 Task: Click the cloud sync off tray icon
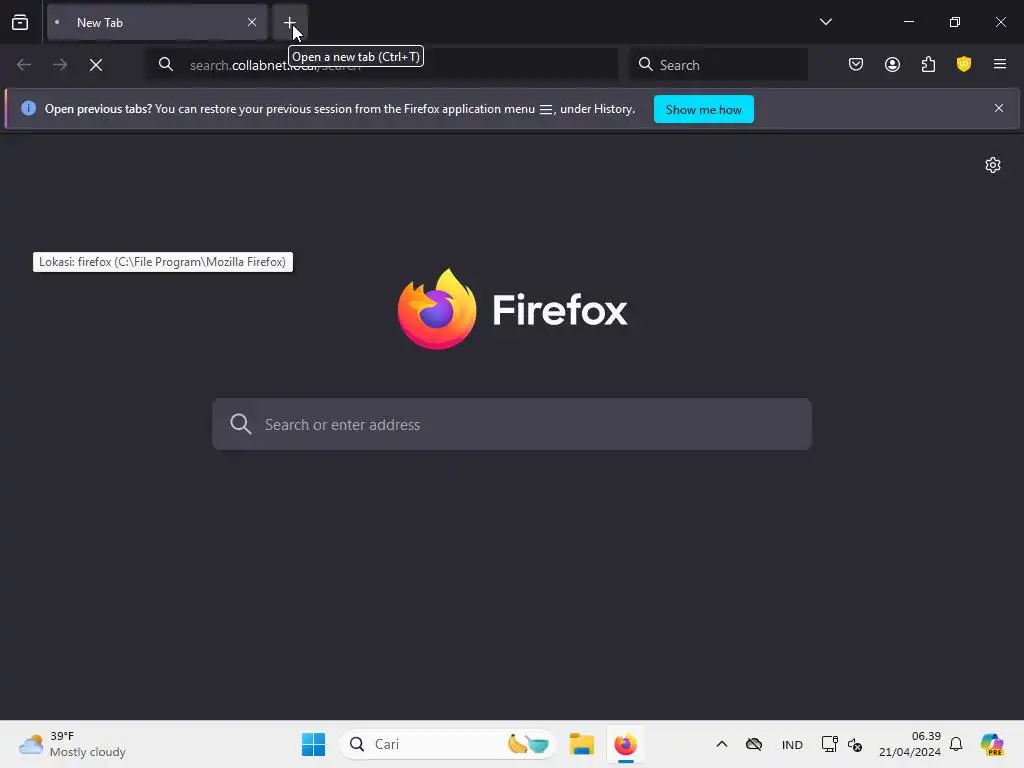tap(754, 744)
